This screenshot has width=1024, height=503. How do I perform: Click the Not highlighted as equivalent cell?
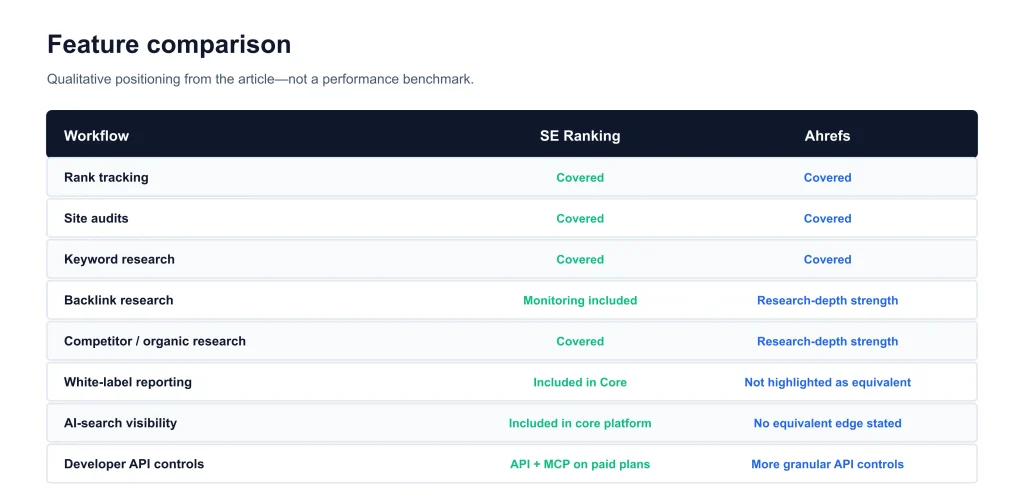click(x=827, y=382)
